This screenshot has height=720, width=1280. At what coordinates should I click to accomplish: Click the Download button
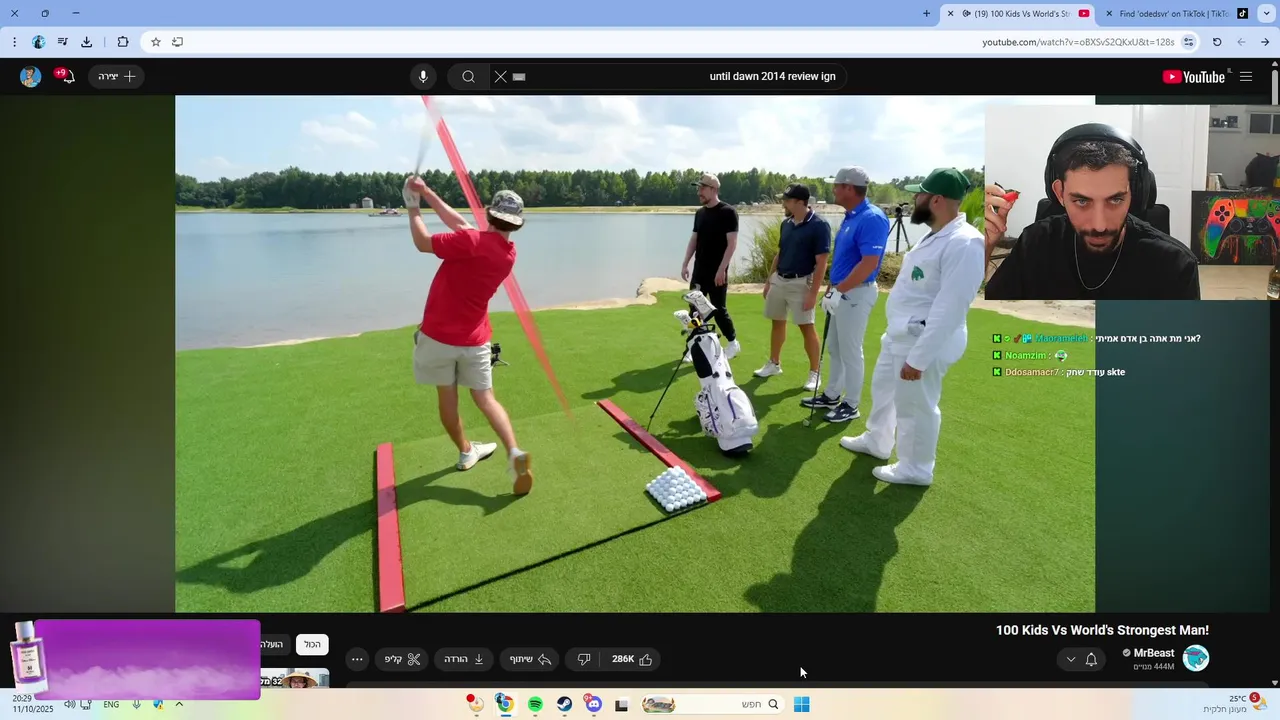click(464, 659)
